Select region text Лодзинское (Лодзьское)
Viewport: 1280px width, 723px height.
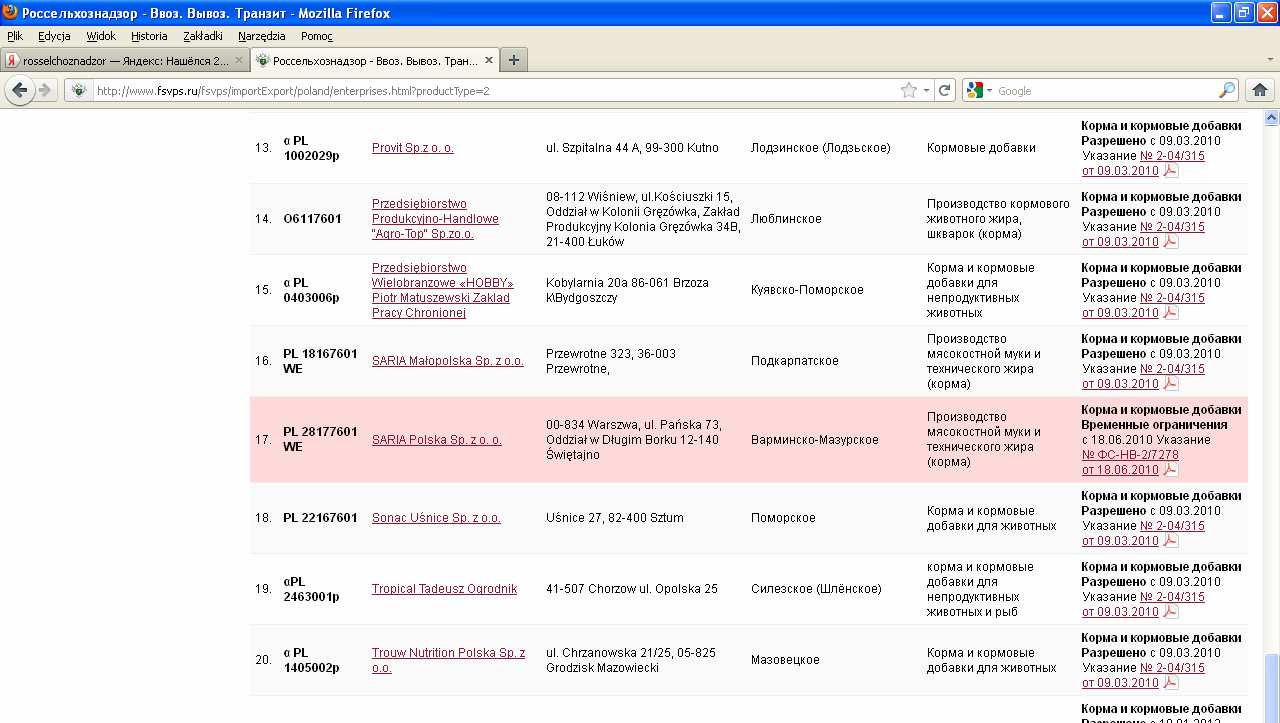click(821, 148)
